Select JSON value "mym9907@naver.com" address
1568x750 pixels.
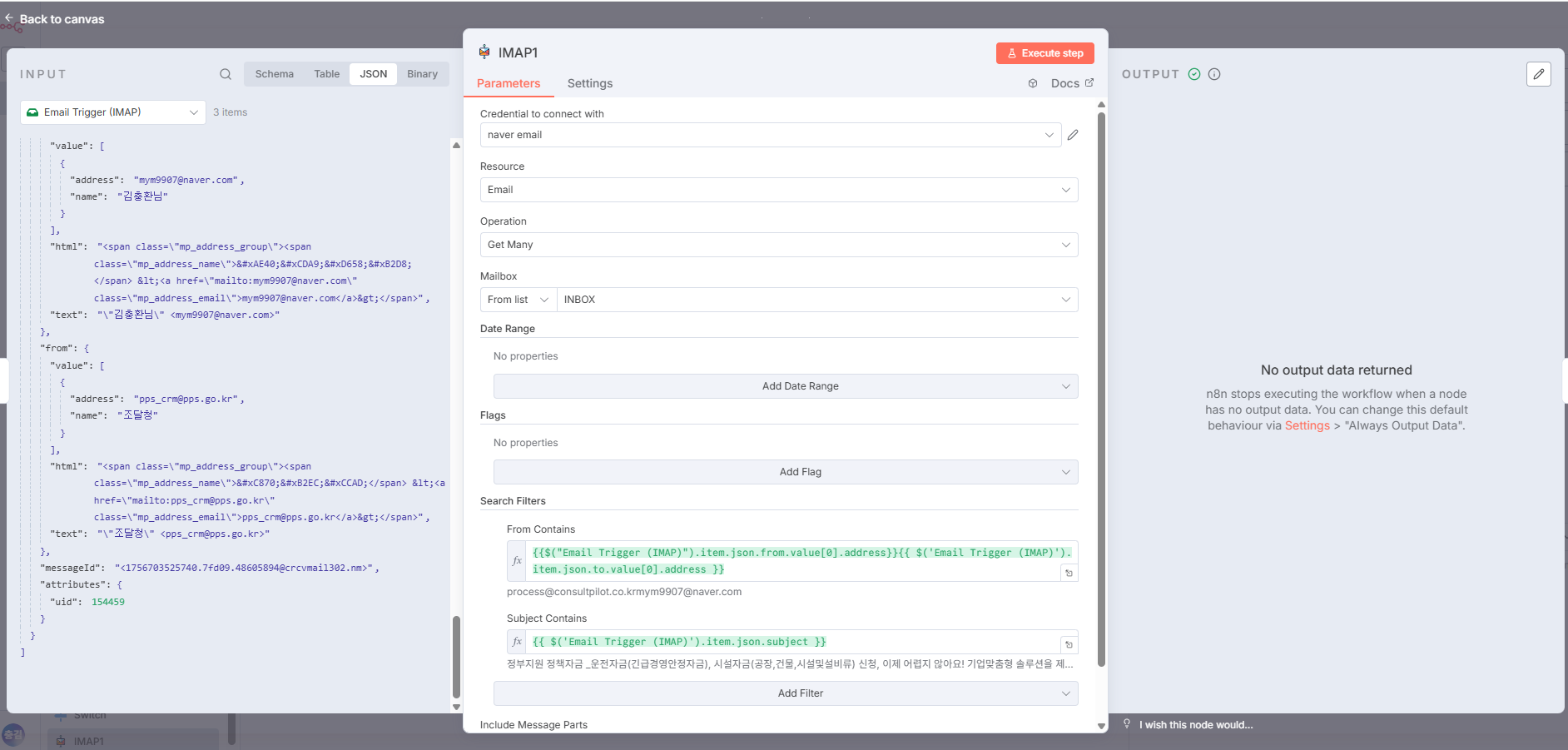click(x=186, y=180)
